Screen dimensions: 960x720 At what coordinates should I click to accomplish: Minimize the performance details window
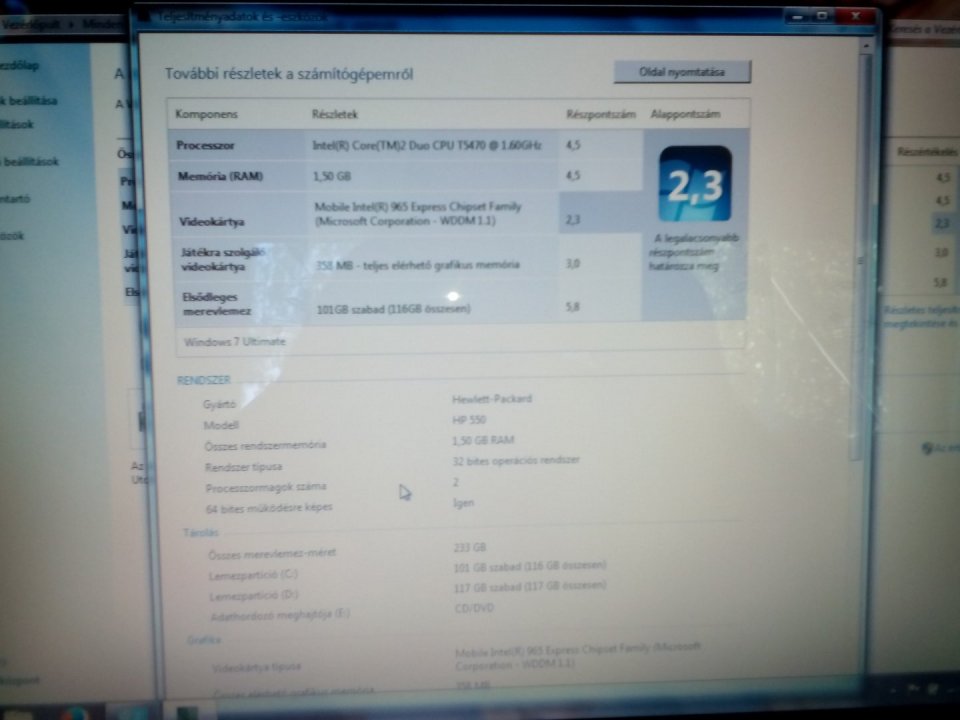[x=798, y=17]
